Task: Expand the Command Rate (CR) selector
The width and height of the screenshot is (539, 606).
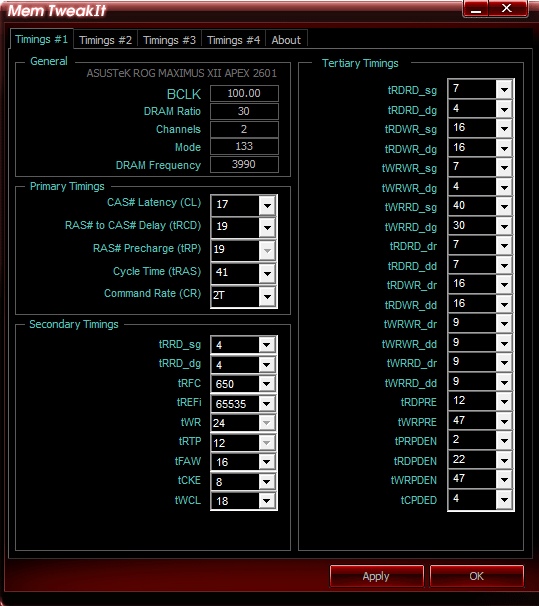Action: pos(267,297)
